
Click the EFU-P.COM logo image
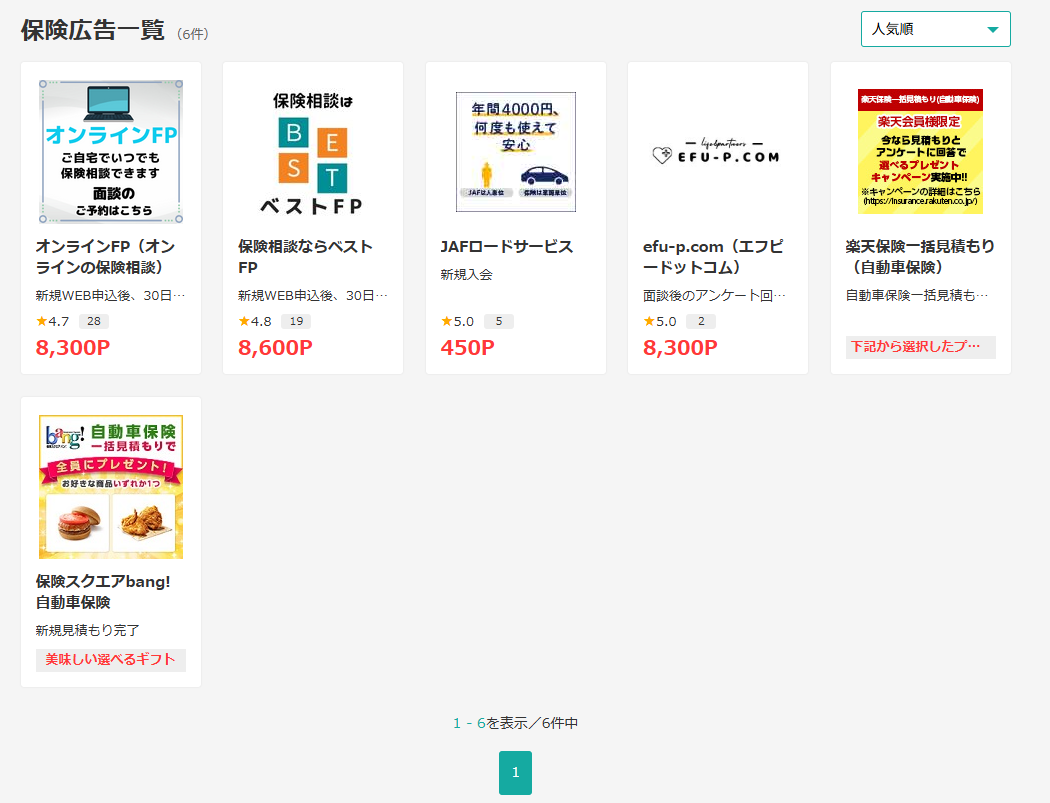717,153
